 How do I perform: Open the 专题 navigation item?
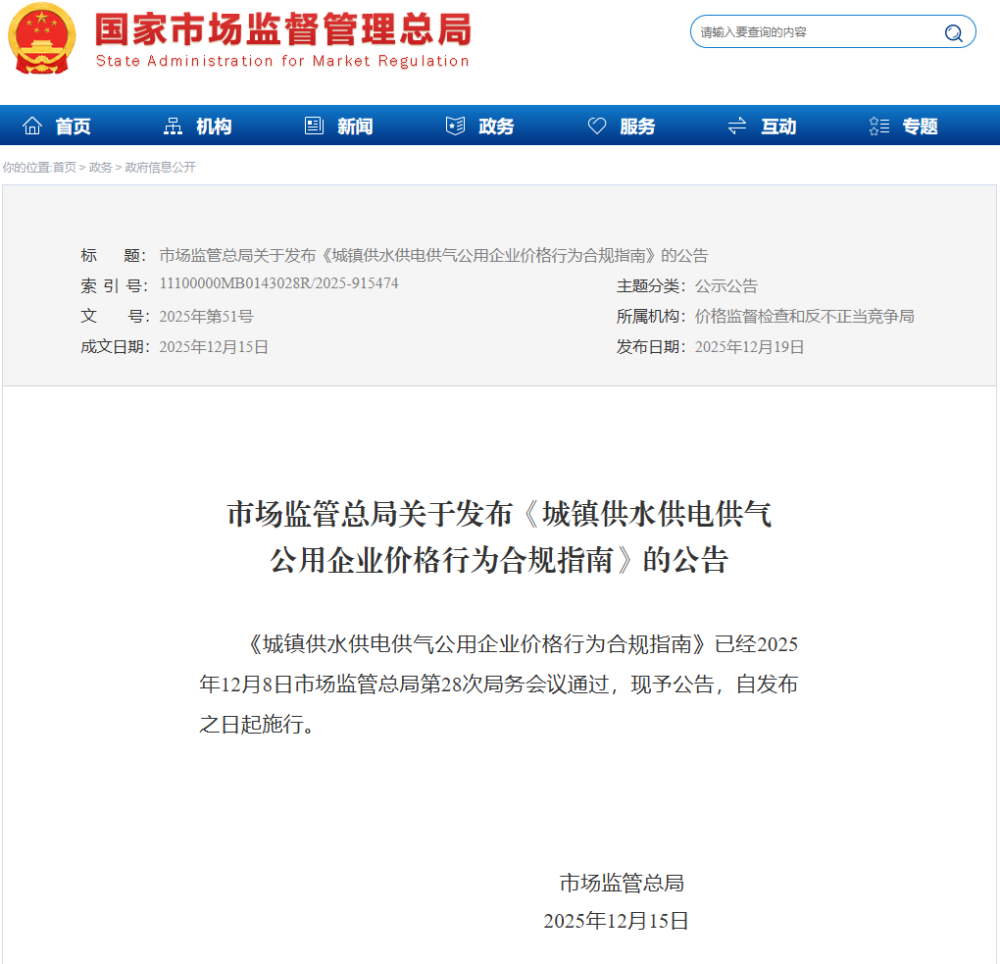tap(920, 126)
